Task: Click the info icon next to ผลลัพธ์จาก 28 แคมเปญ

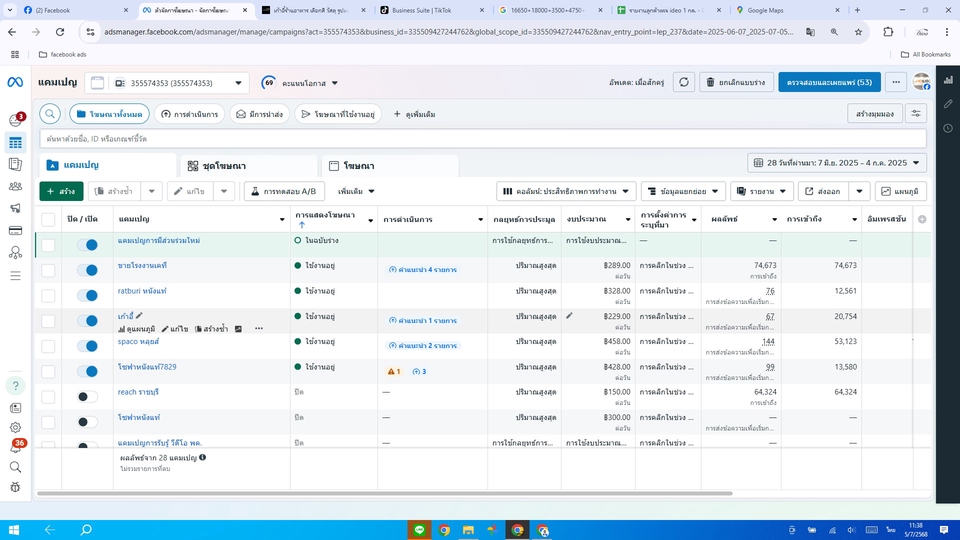Action: (x=203, y=457)
